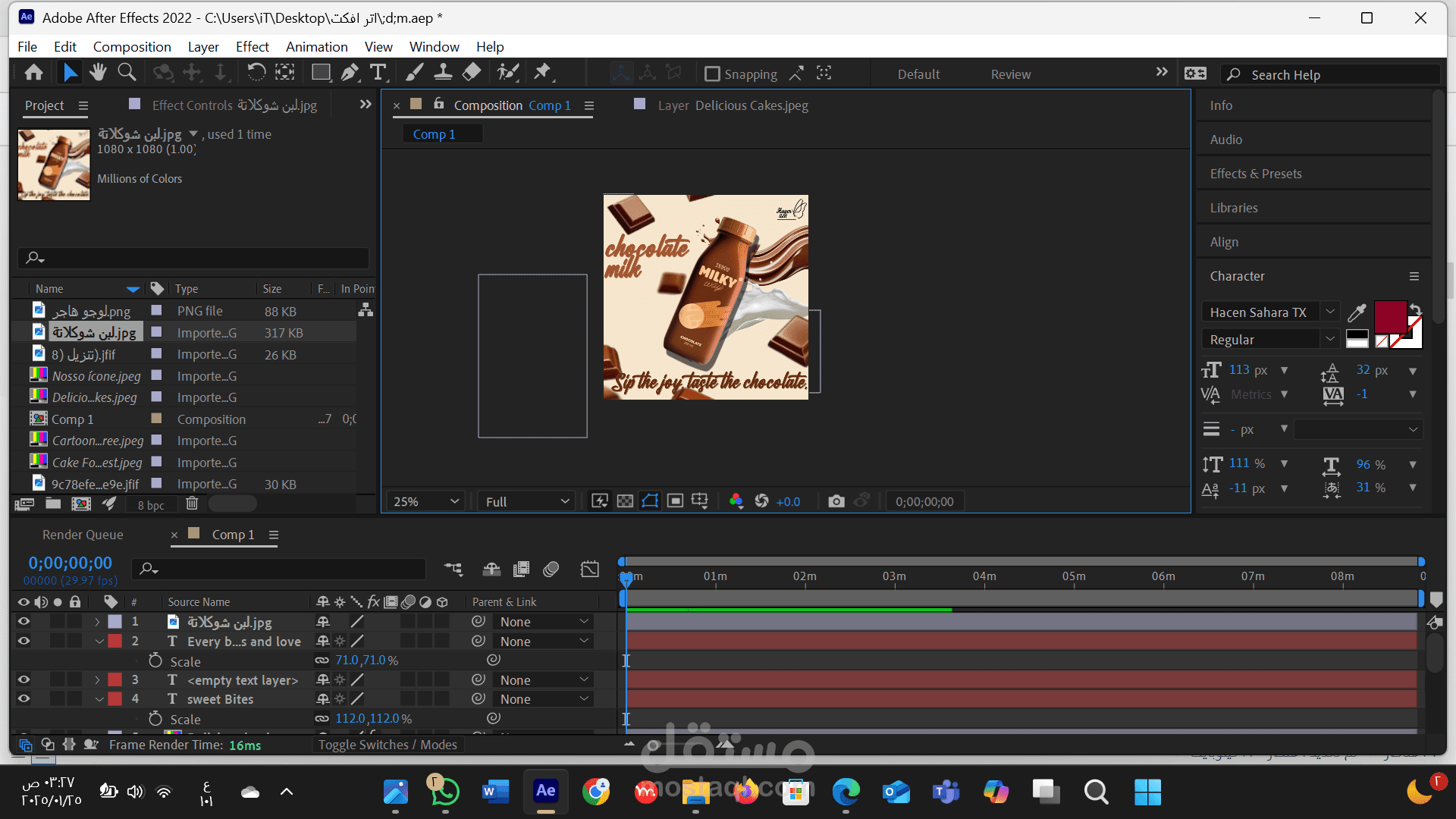This screenshot has height=819, width=1456.
Task: Select the Hand tool
Action: 98,73
